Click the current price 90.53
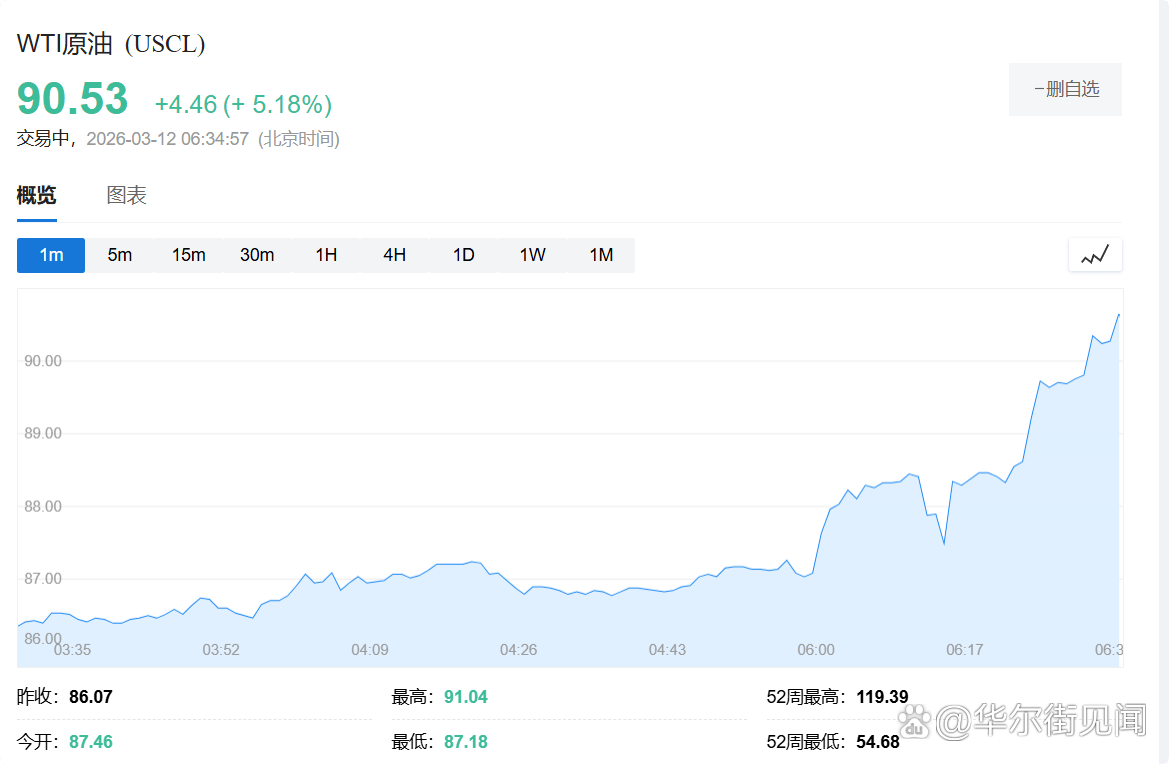The height and width of the screenshot is (764, 1169). (x=73, y=100)
